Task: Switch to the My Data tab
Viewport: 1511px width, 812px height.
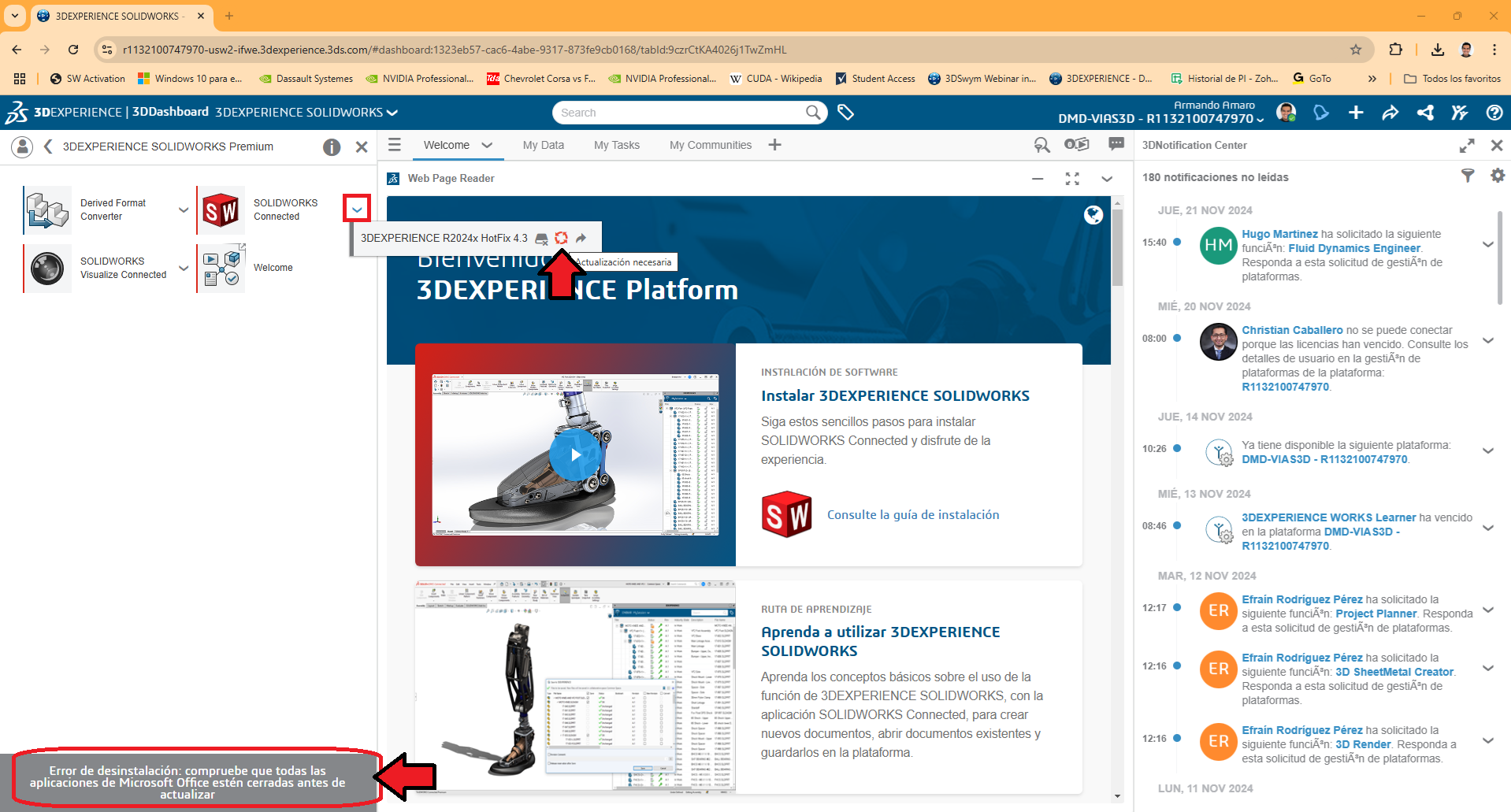Action: pos(544,145)
